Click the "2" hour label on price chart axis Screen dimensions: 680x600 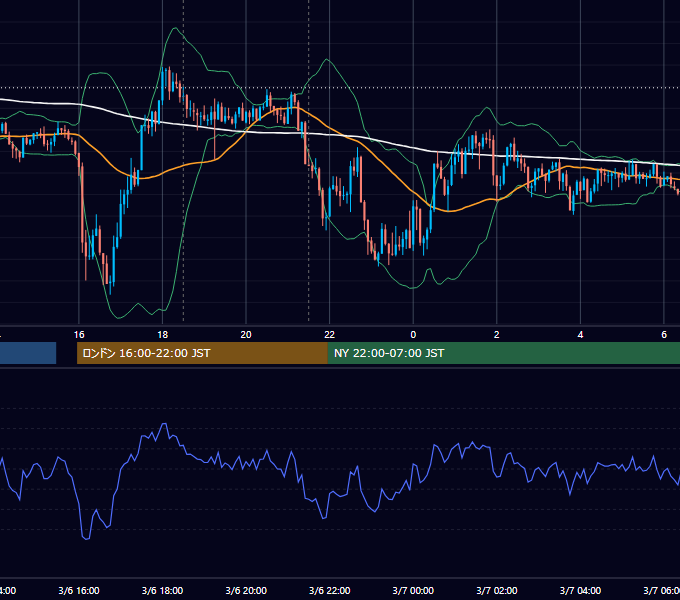(x=497, y=335)
